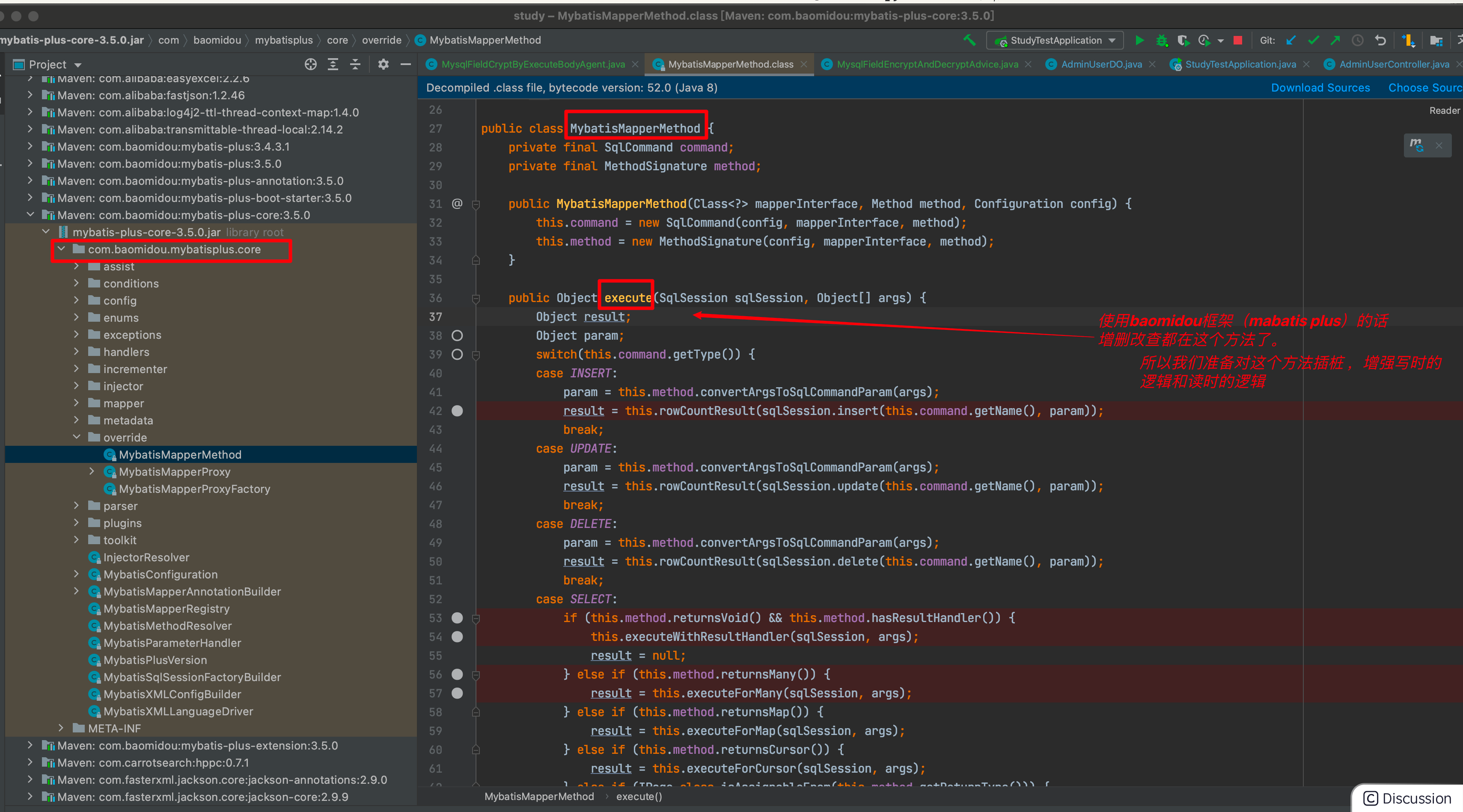Screen dimensions: 1463x812
Task: Switch to the AdminUserDO.java tab
Action: coord(1100,64)
